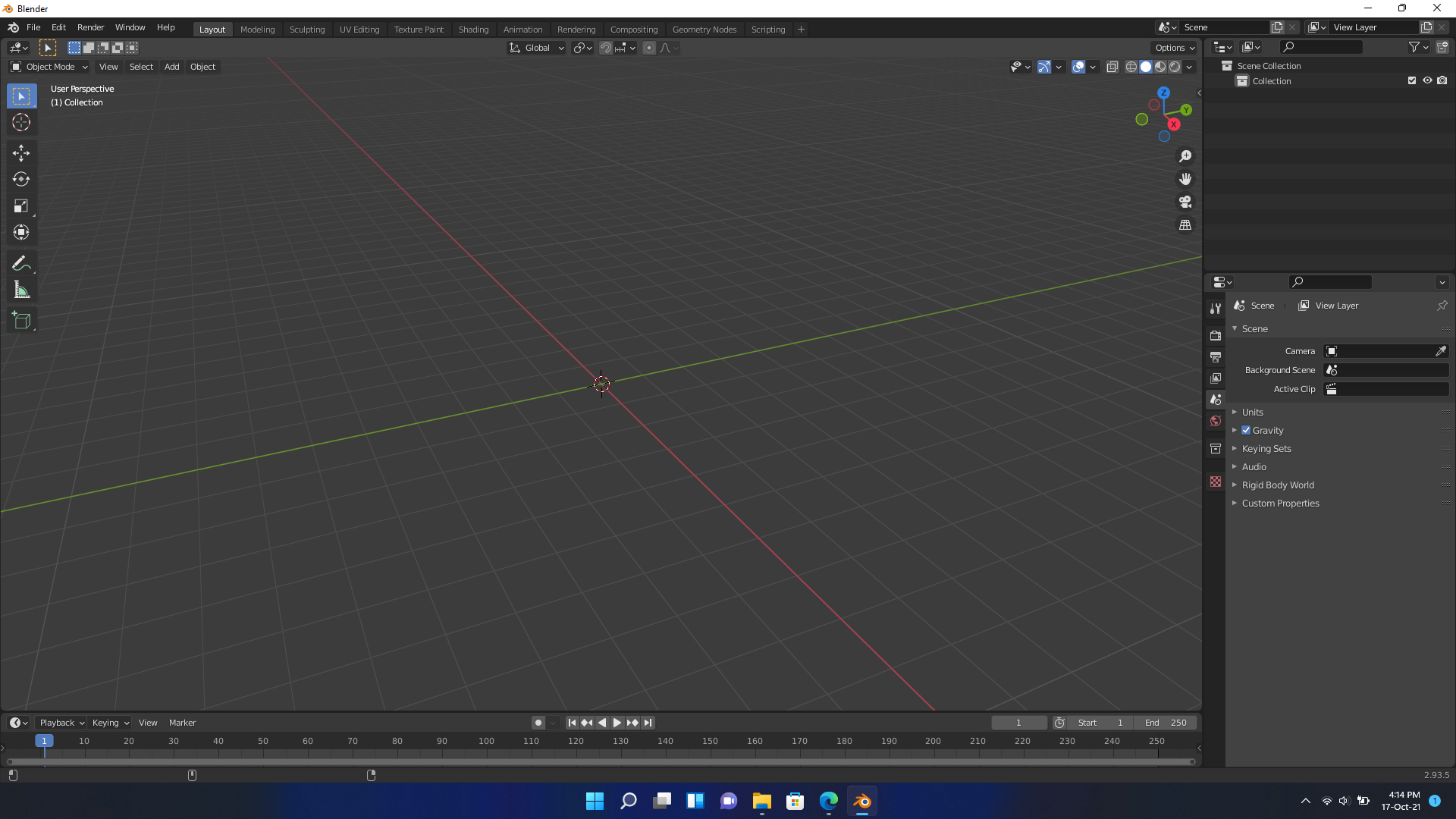Open the Collection properties tab

click(x=1216, y=448)
